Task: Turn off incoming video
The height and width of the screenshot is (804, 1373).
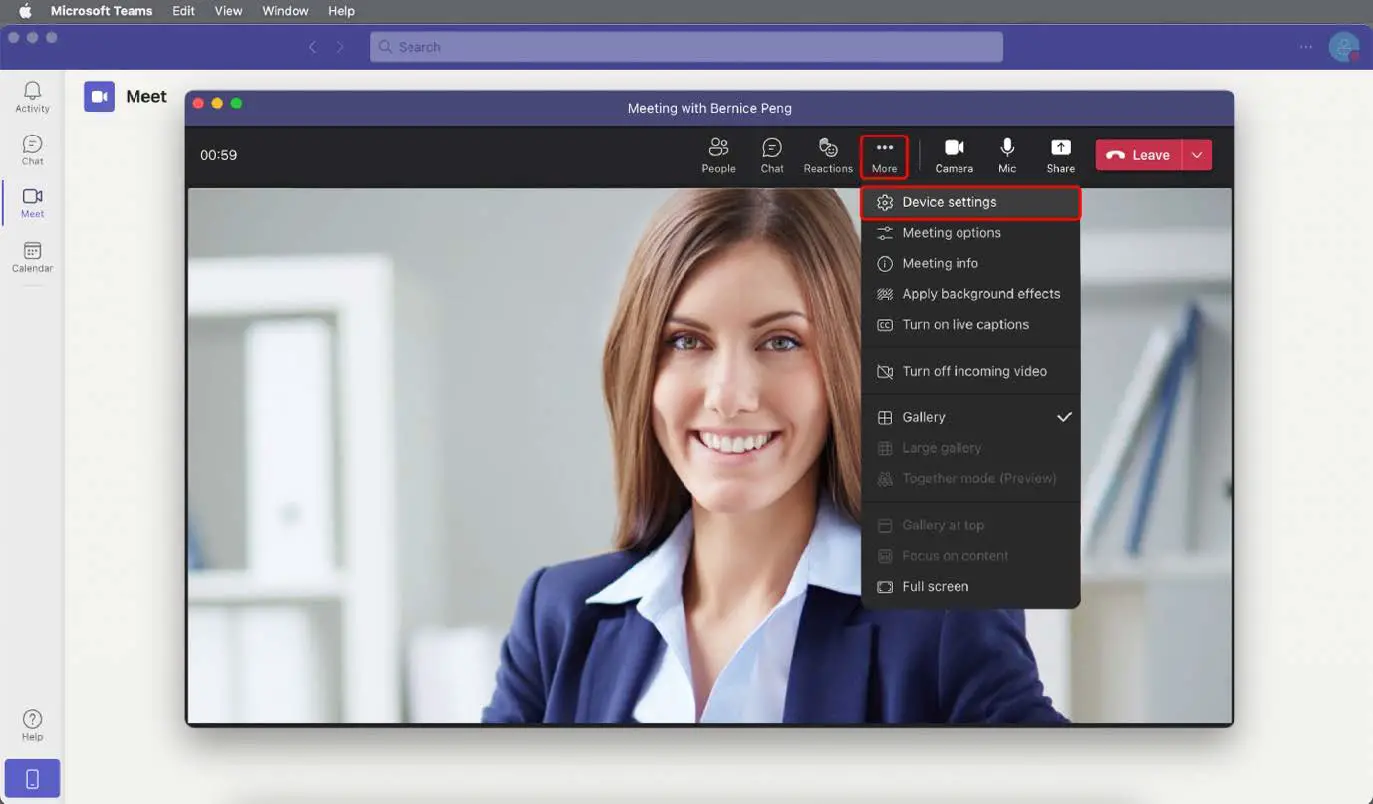Action: tap(970, 371)
